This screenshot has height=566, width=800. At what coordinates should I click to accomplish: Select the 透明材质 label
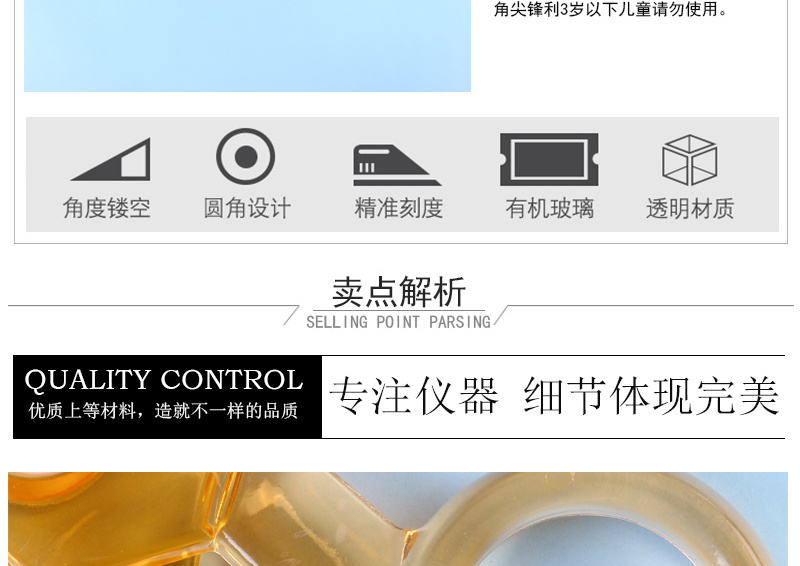(690, 208)
